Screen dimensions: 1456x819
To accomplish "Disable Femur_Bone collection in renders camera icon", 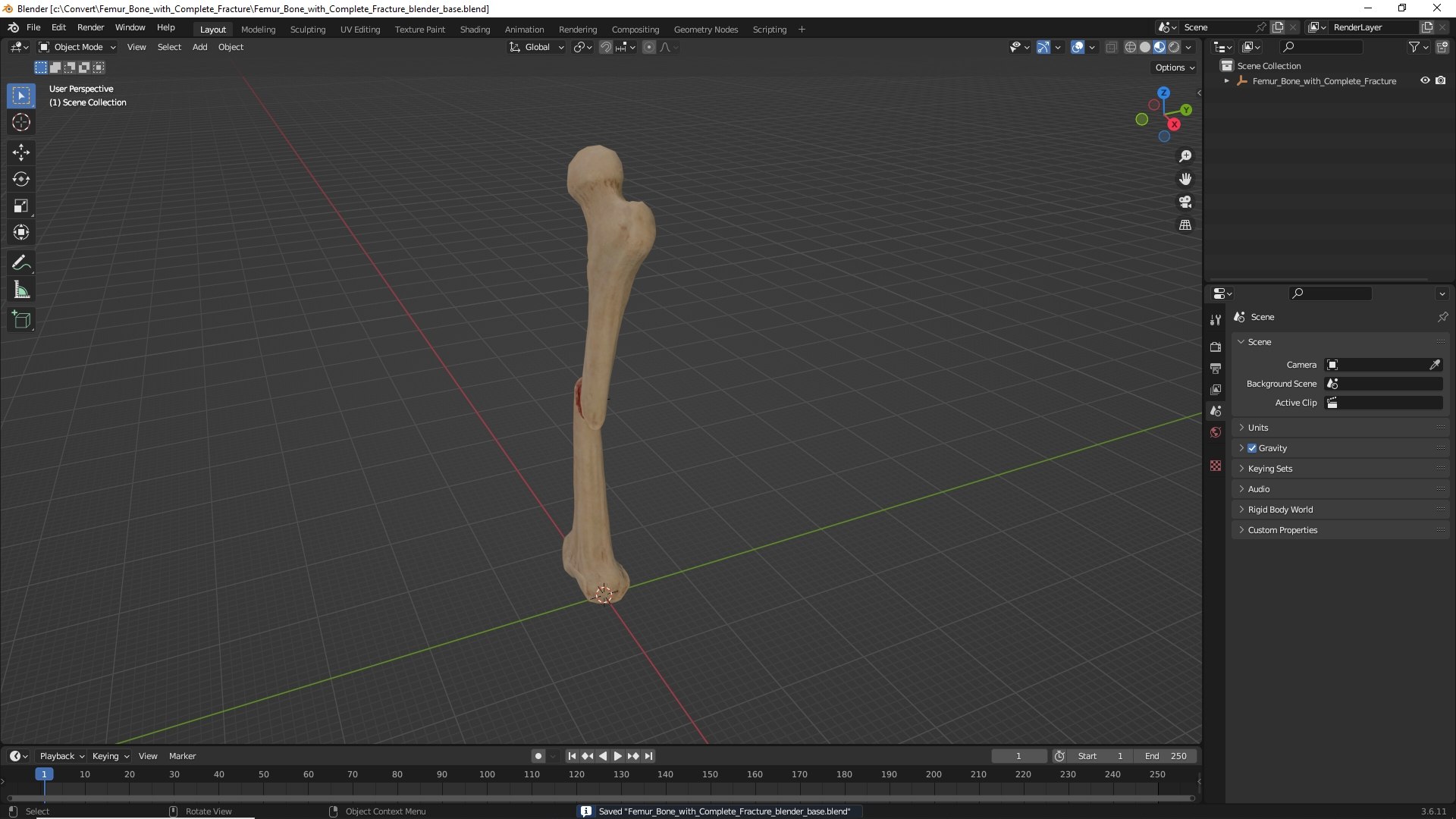I will click(x=1441, y=80).
